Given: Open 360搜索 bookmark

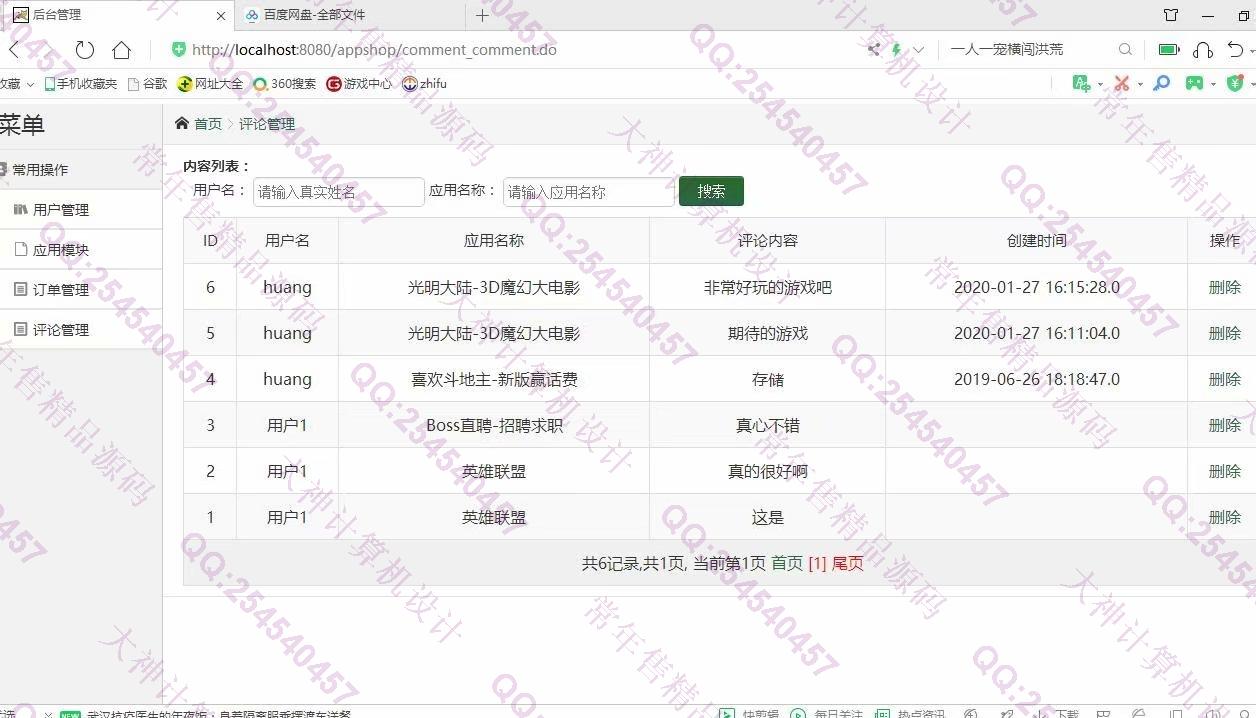Looking at the screenshot, I should 284,84.
